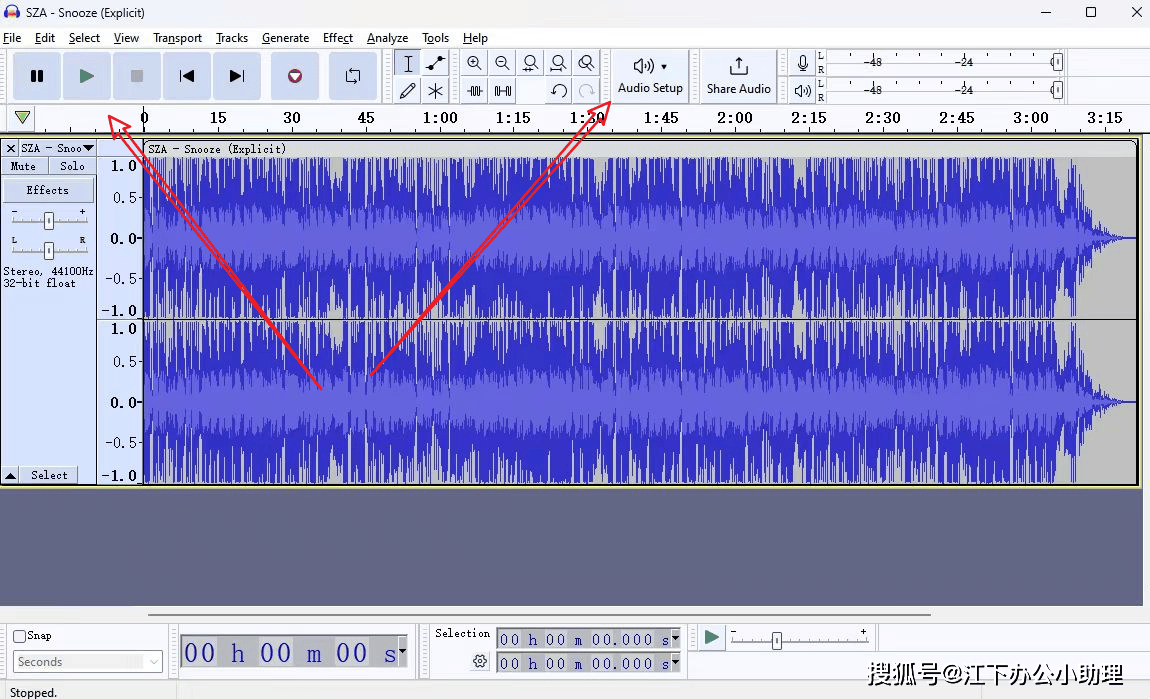Viewport: 1150px width, 699px height.
Task: Silence audio selection icon
Action: coord(502,91)
